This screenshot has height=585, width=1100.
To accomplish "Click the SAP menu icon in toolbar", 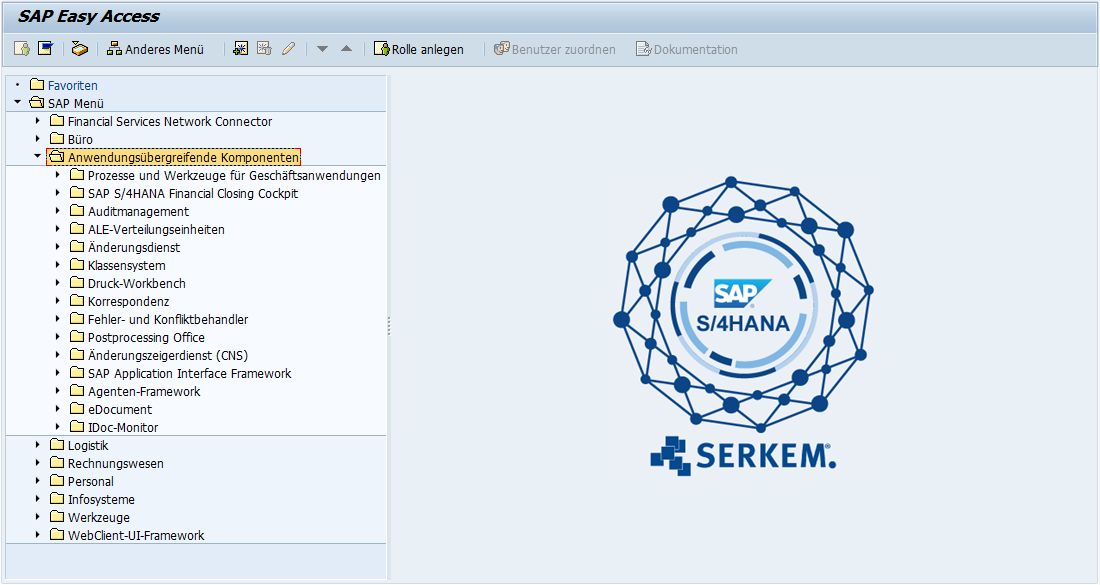I will coord(45,49).
